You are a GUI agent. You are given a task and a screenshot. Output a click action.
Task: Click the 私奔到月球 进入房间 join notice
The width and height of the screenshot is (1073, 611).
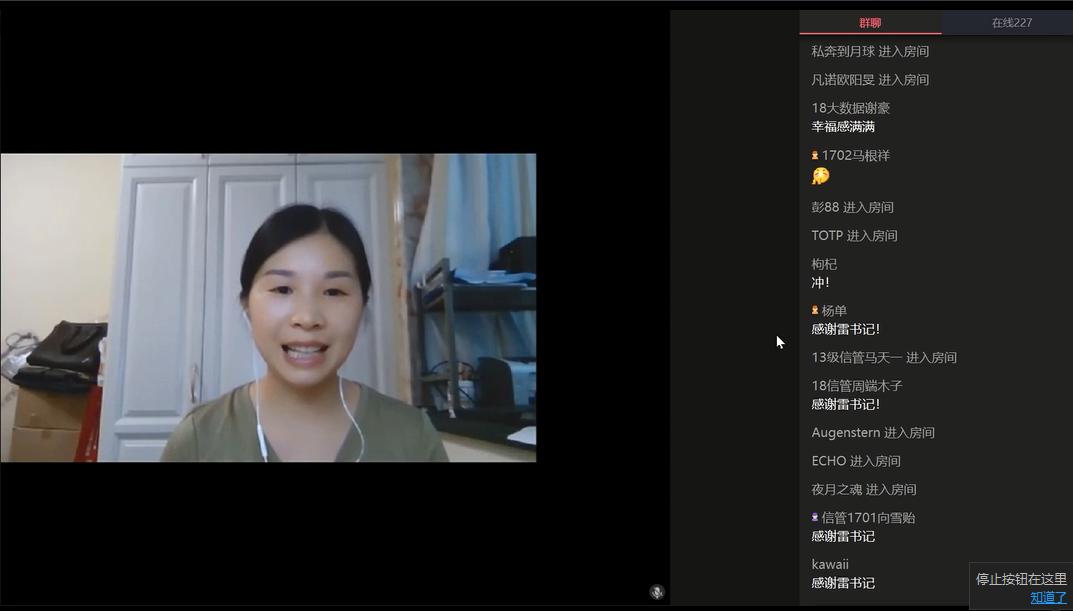[x=869, y=51]
